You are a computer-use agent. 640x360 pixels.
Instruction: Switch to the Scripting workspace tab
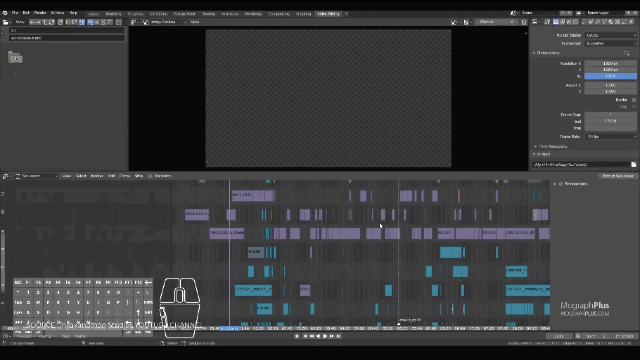[303, 14]
